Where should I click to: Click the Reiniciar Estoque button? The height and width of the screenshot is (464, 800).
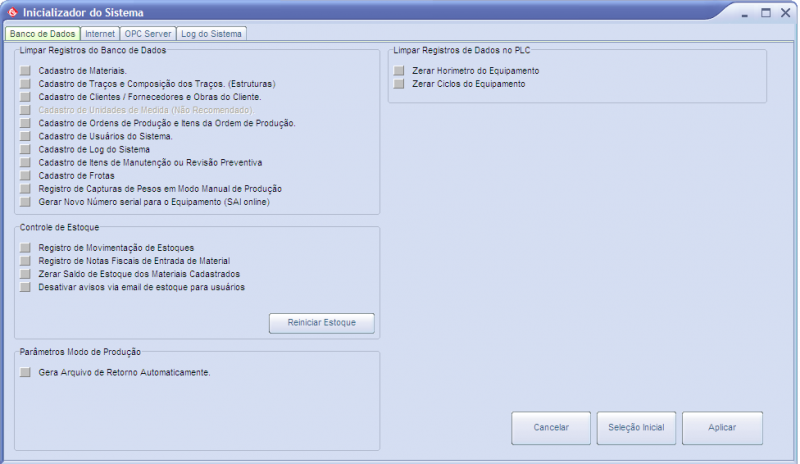coord(322,323)
